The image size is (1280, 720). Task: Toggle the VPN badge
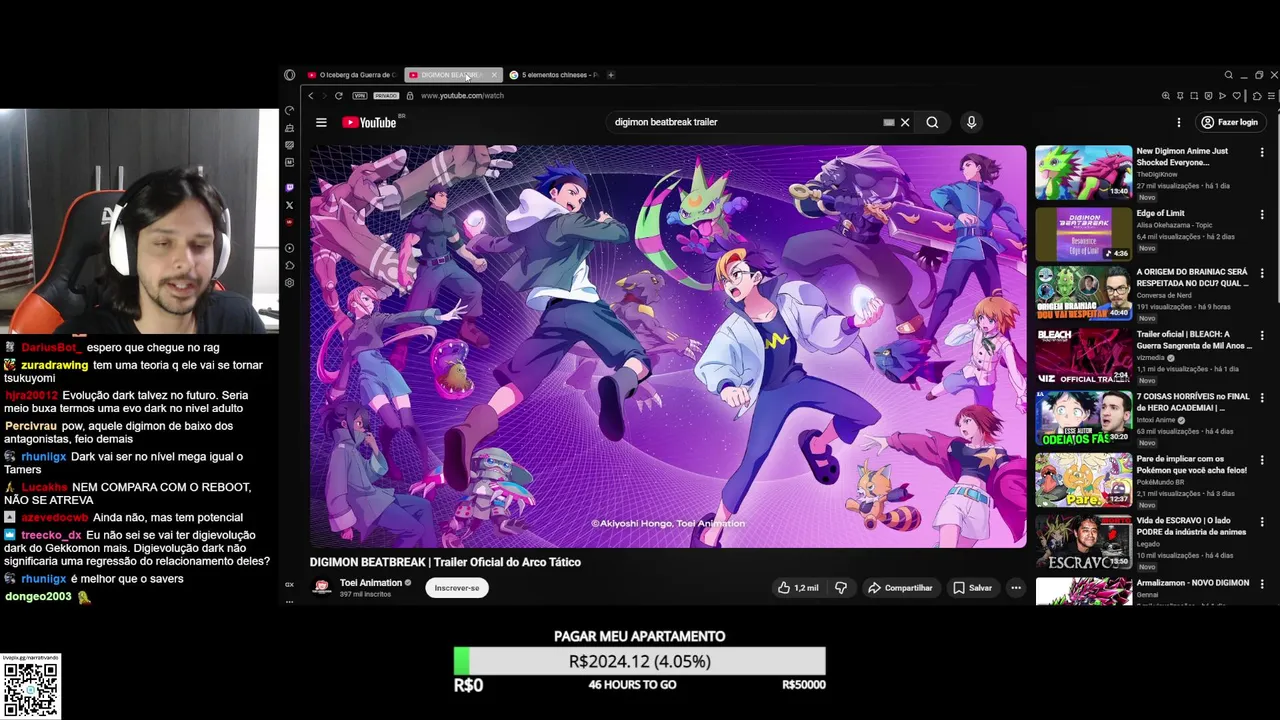(360, 96)
